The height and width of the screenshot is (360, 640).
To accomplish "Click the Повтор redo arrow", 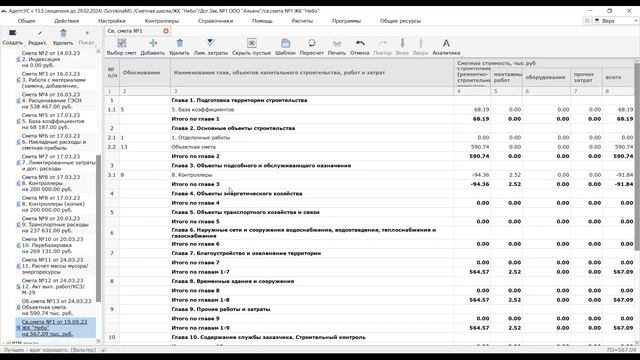I will [382, 43].
